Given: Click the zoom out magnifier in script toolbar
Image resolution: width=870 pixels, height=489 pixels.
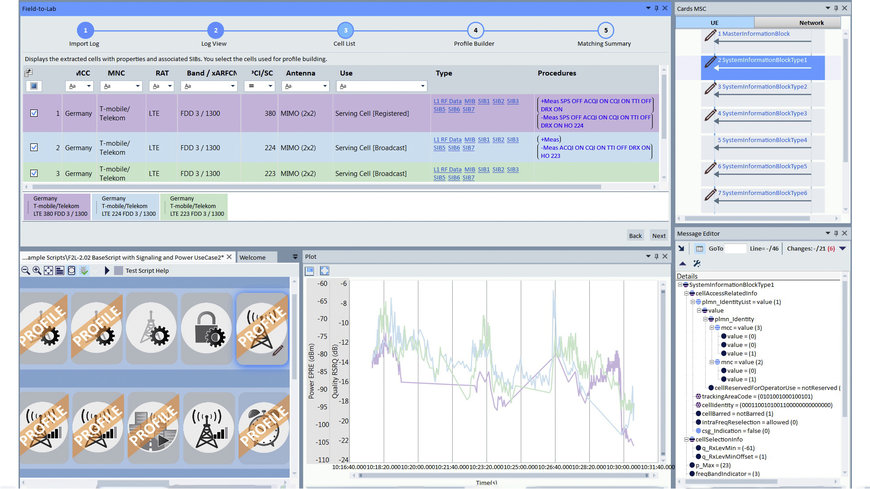Looking at the screenshot, I should [26, 270].
